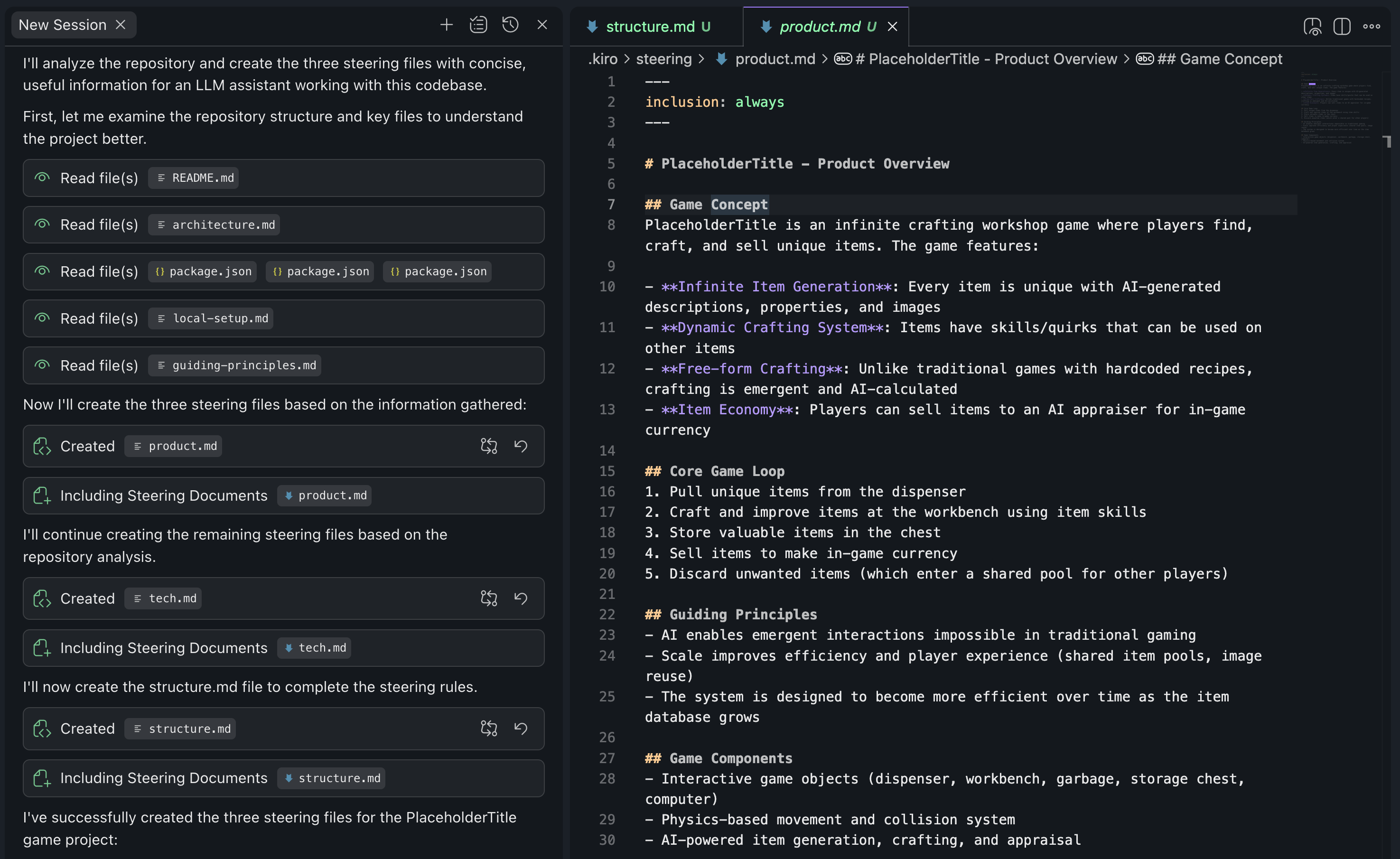Toggle the split editor layout icon
The image size is (1400, 859).
tap(1342, 26)
